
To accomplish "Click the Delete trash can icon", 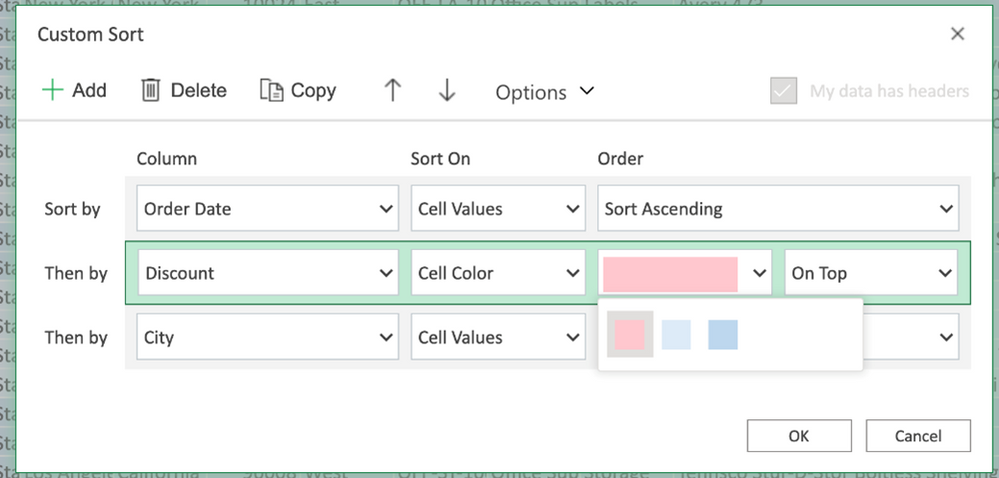I will coord(151,90).
